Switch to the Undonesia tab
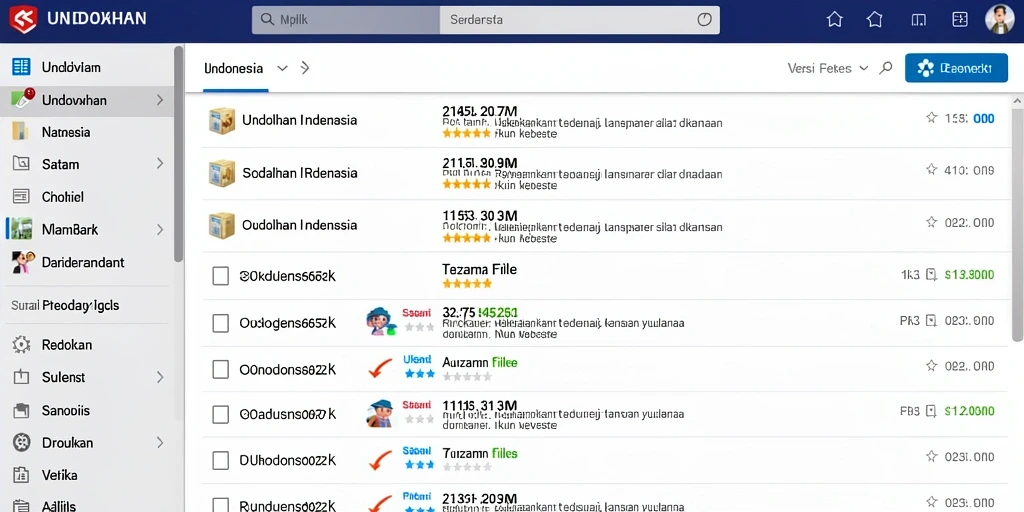 coord(234,68)
